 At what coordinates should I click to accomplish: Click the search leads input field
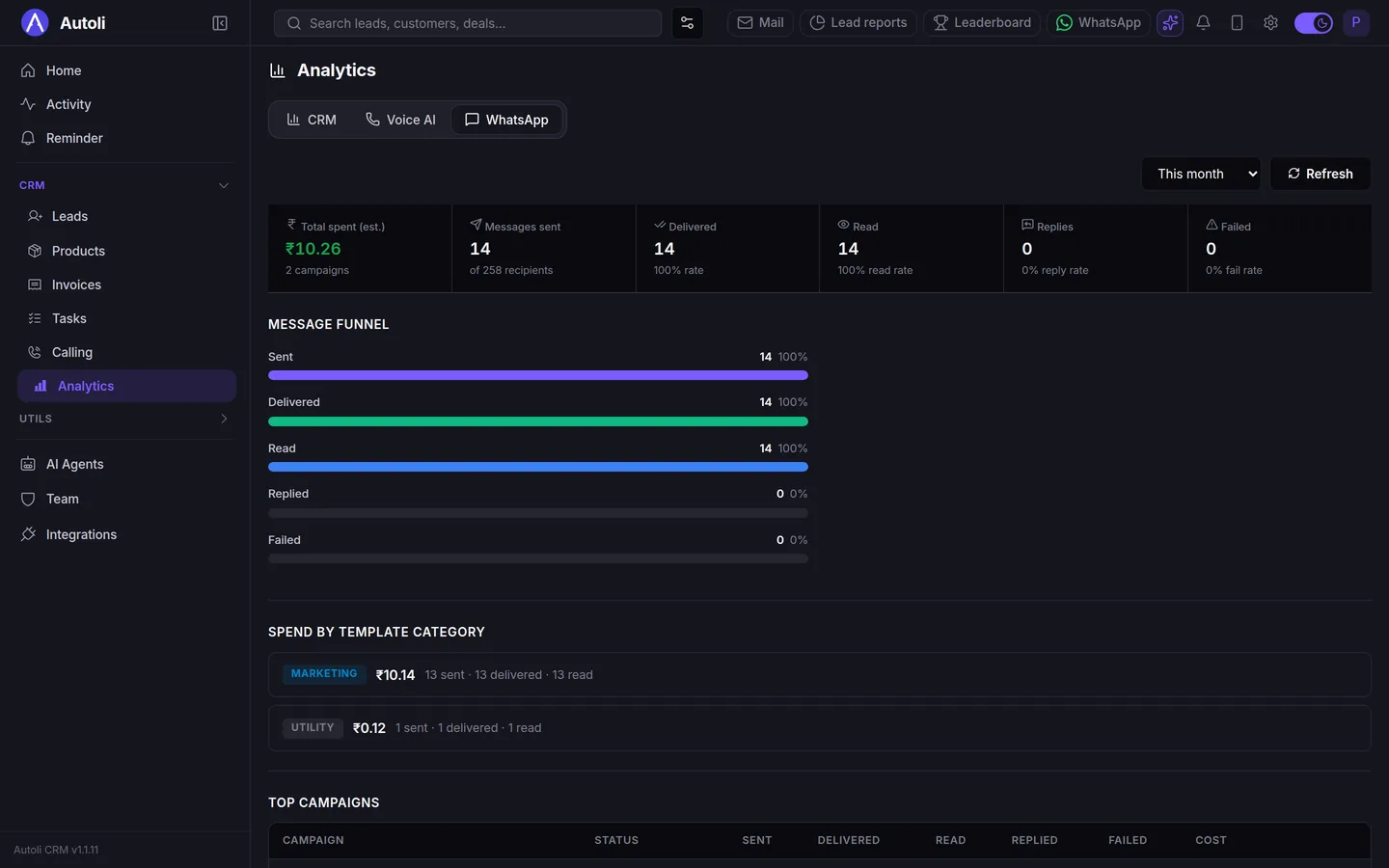(x=468, y=23)
